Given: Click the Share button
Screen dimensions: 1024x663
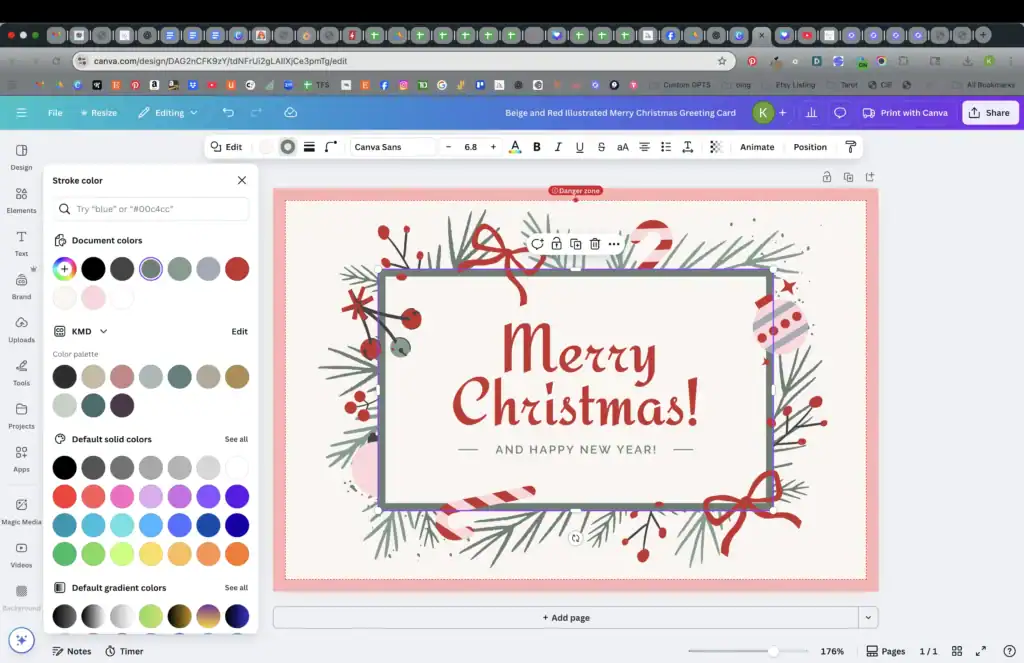Looking at the screenshot, I should click(990, 113).
